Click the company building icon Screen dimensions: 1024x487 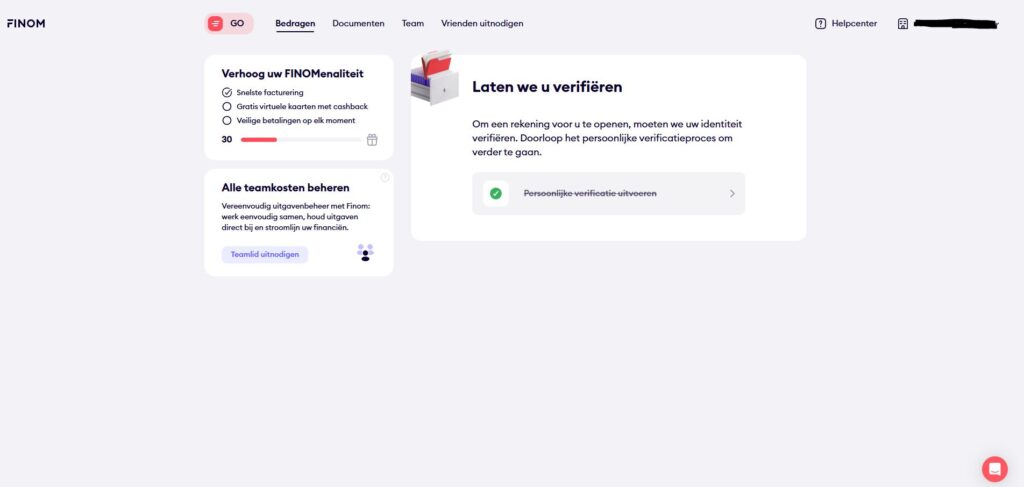coord(903,23)
